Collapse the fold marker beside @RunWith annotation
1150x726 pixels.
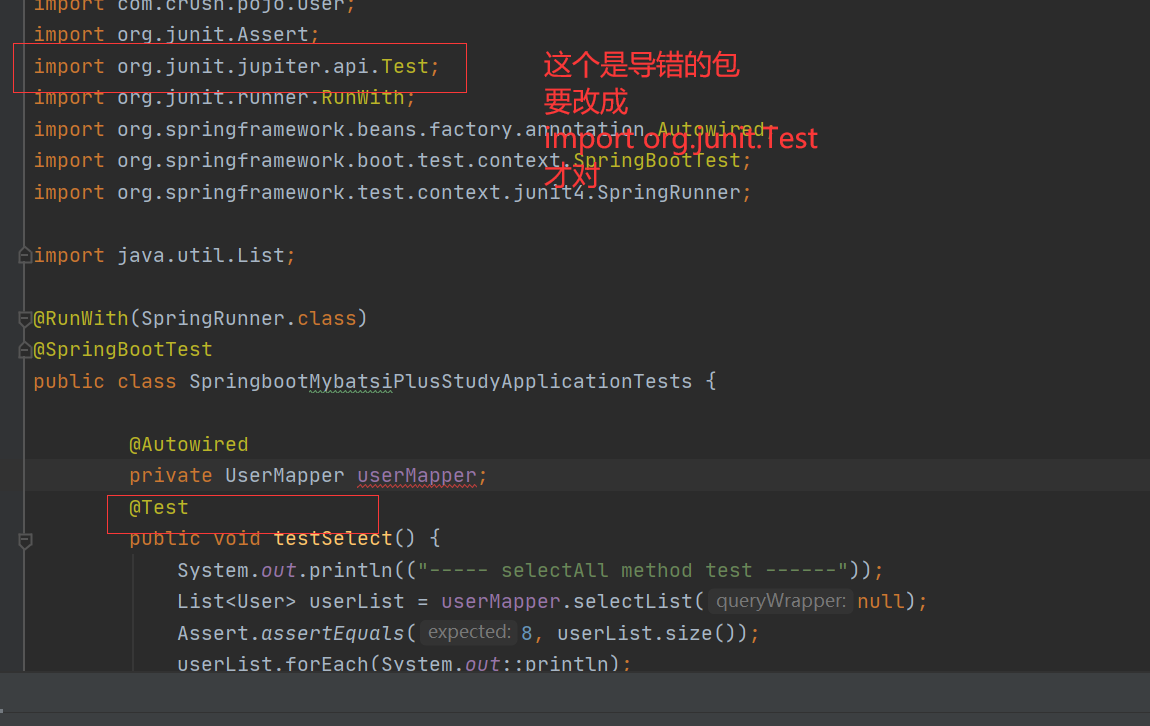click(24, 318)
